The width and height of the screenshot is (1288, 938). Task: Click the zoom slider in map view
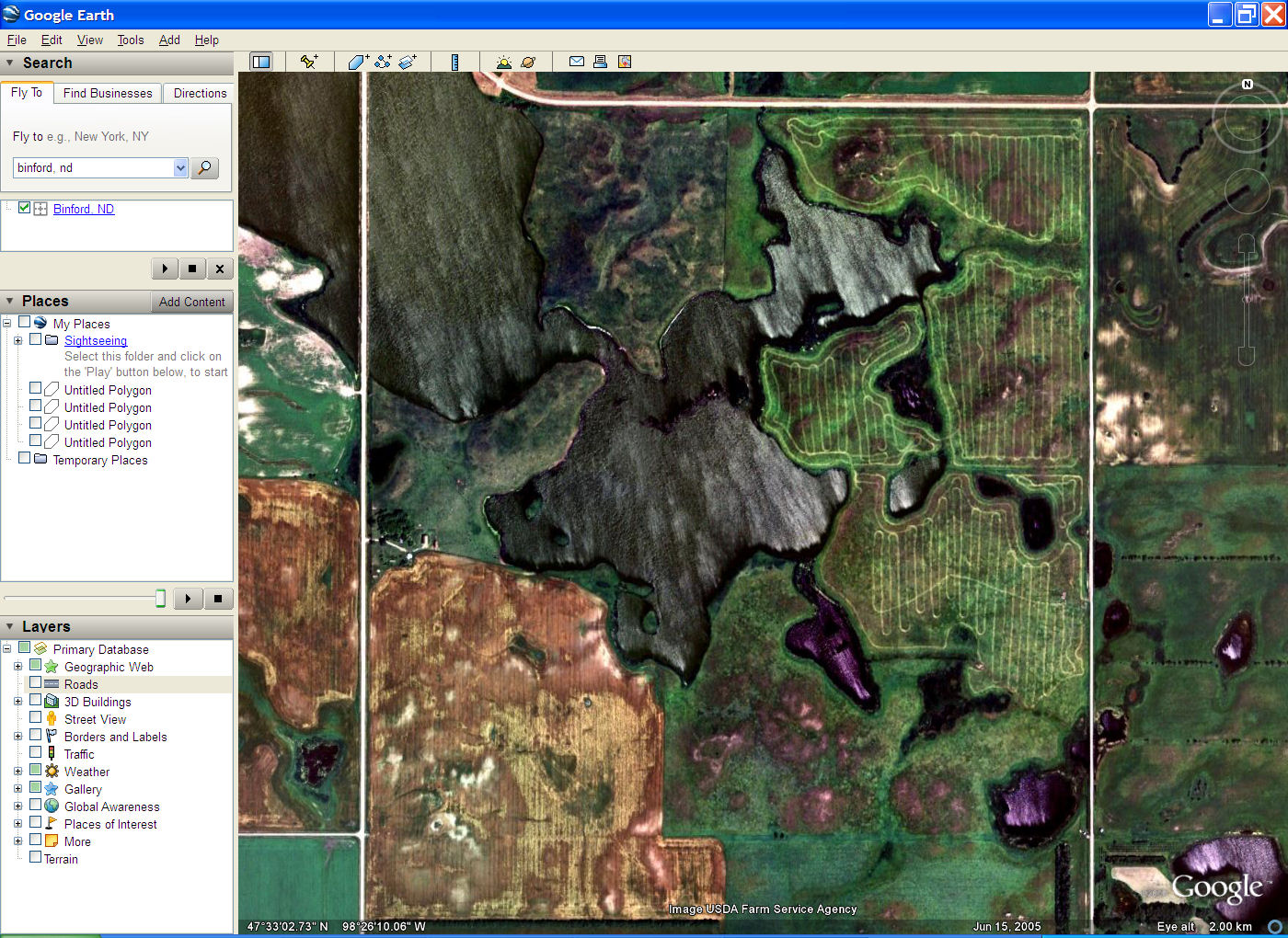1247,300
